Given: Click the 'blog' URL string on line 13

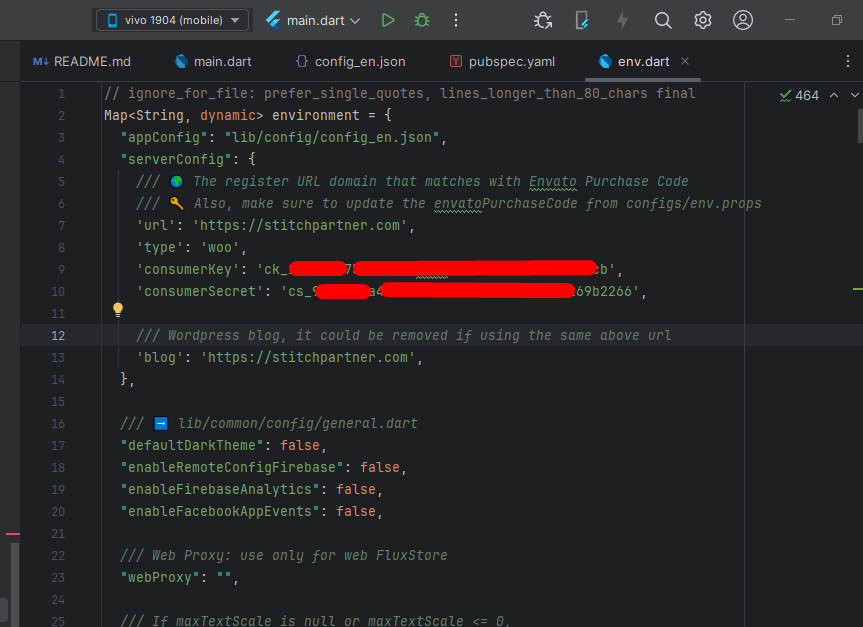Looking at the screenshot, I should 308,357.
